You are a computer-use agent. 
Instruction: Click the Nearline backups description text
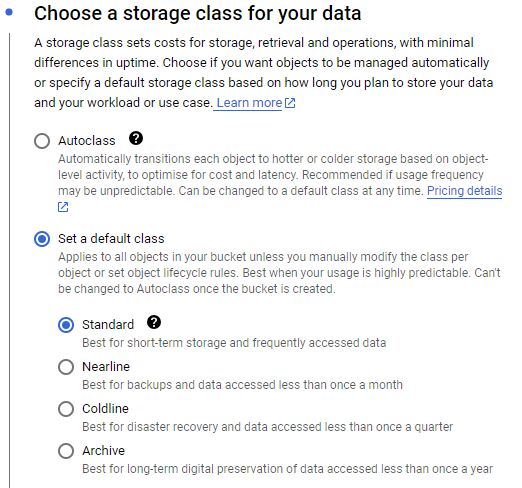point(242,385)
